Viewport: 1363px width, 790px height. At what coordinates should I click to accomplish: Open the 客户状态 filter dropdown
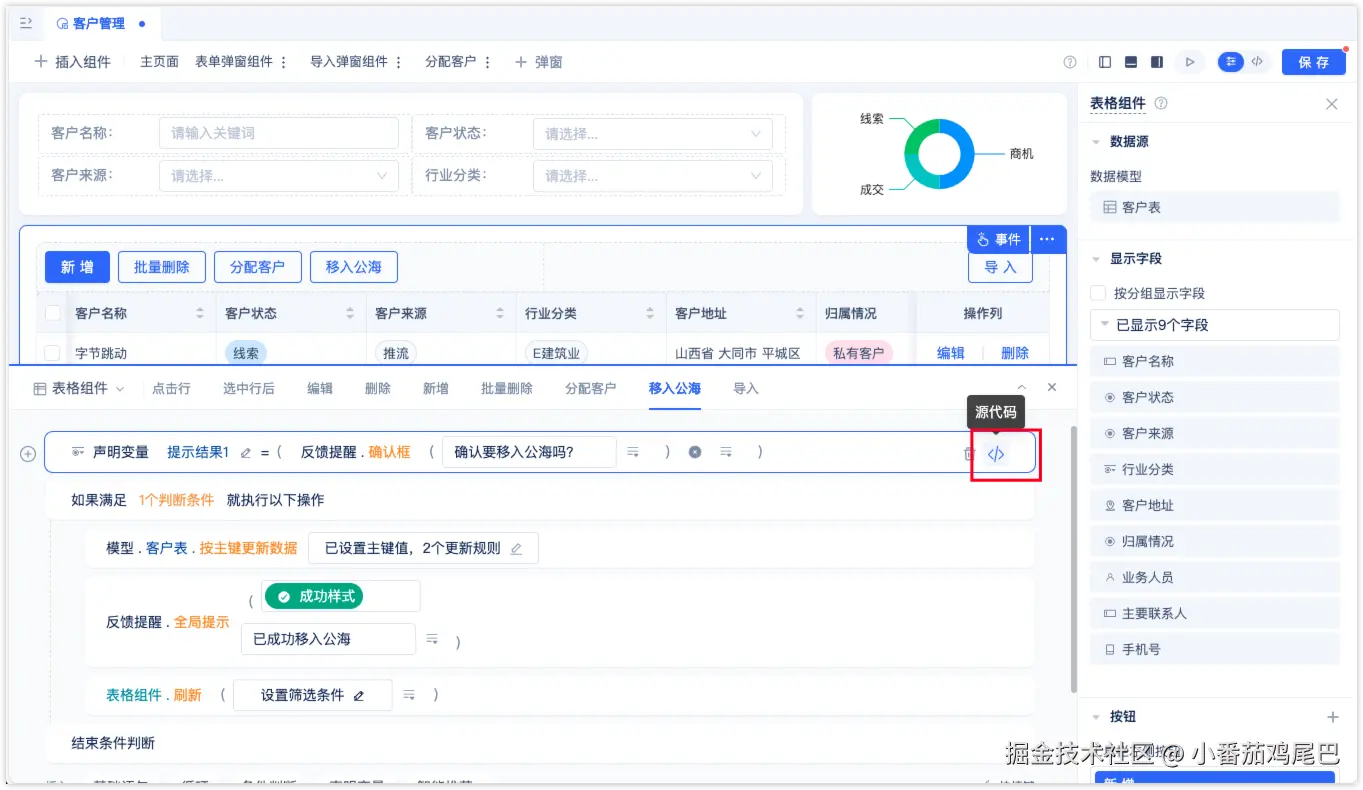[x=653, y=134]
